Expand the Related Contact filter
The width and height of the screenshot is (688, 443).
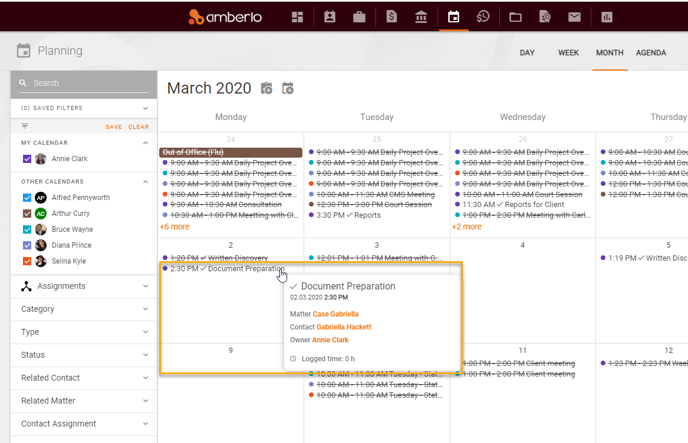click(x=145, y=377)
